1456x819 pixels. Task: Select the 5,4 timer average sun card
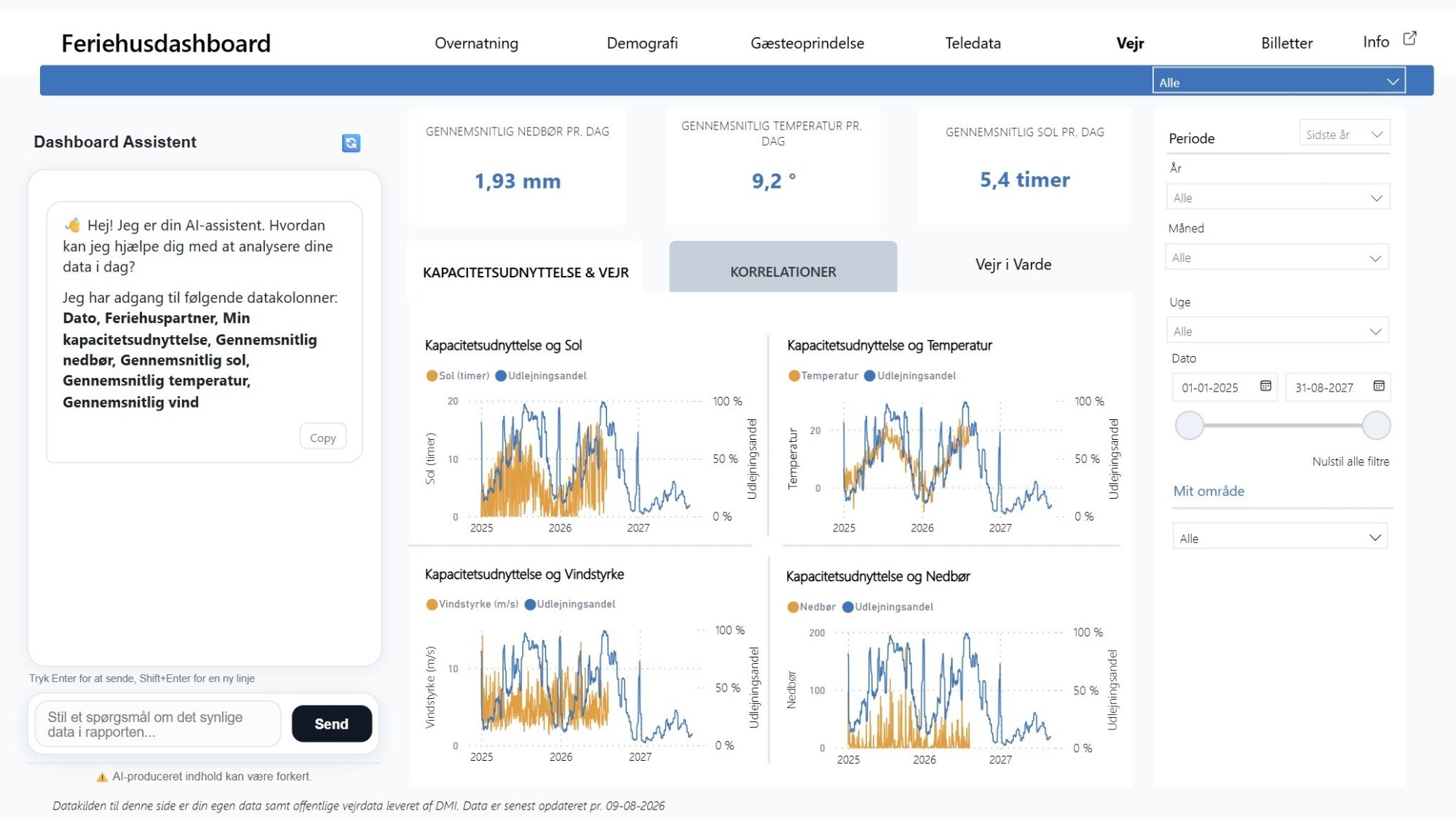tap(1024, 167)
